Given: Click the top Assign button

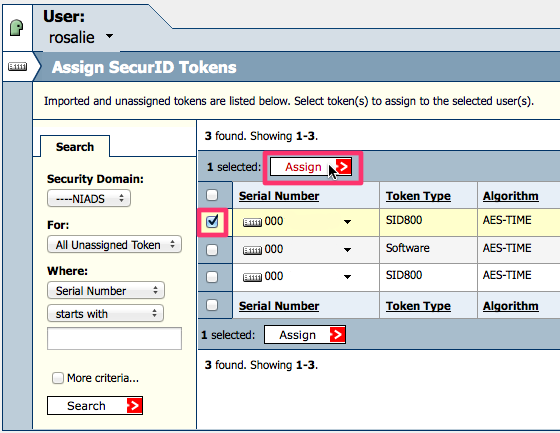Looking at the screenshot, I should 311,167.
